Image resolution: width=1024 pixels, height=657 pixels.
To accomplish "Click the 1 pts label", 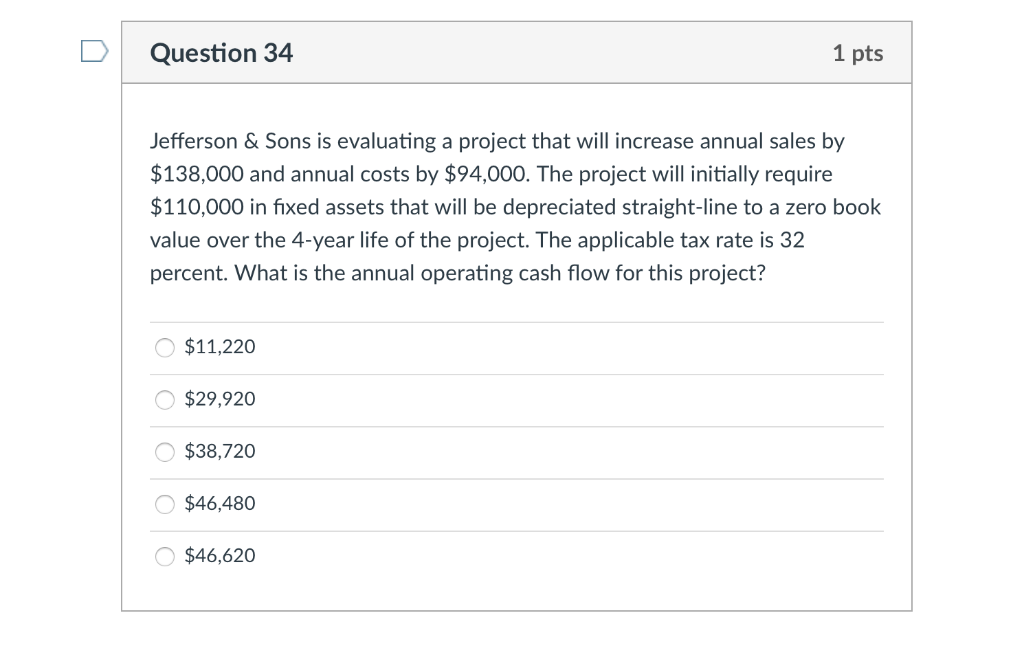I will (858, 54).
